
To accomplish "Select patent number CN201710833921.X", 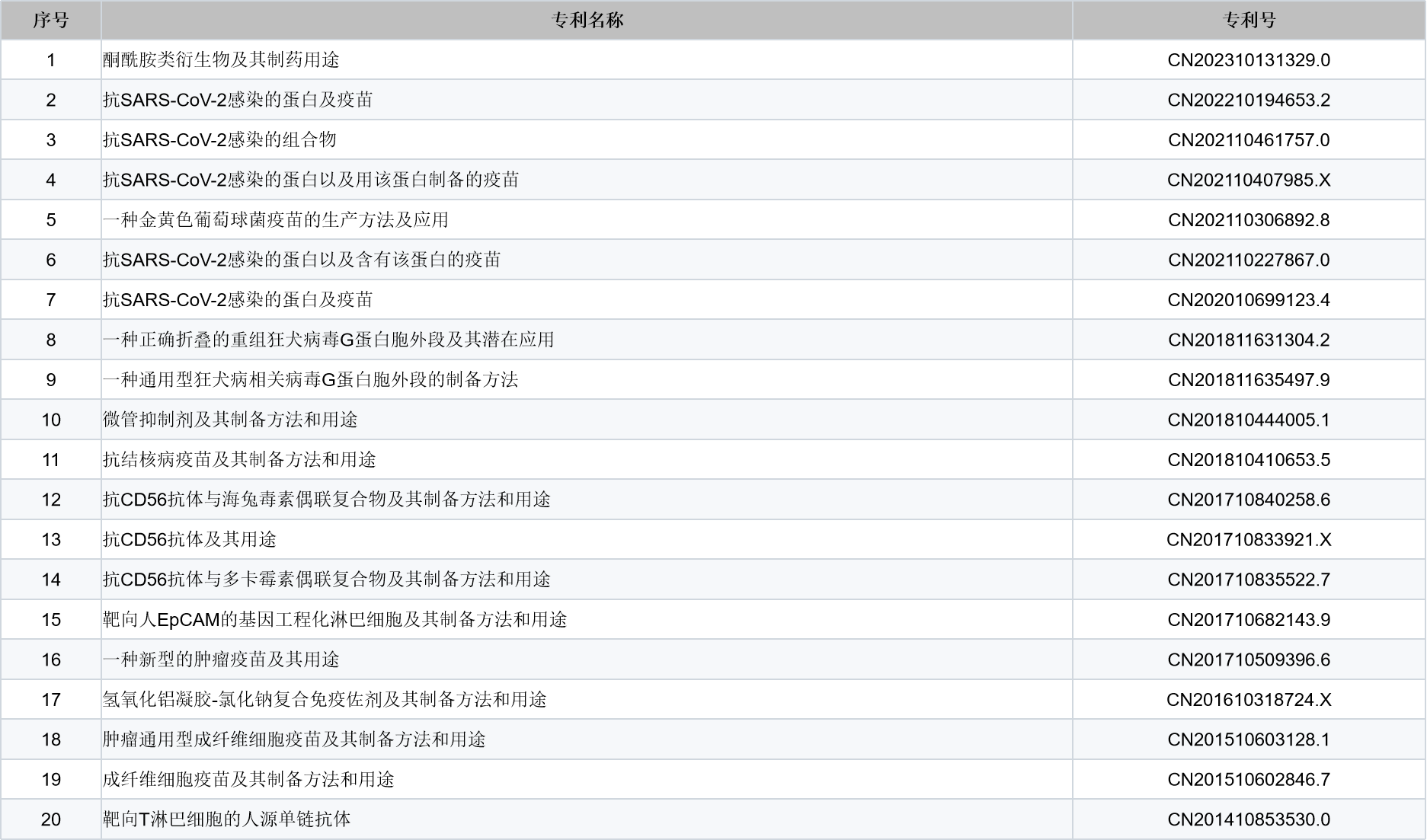I will click(1249, 540).
